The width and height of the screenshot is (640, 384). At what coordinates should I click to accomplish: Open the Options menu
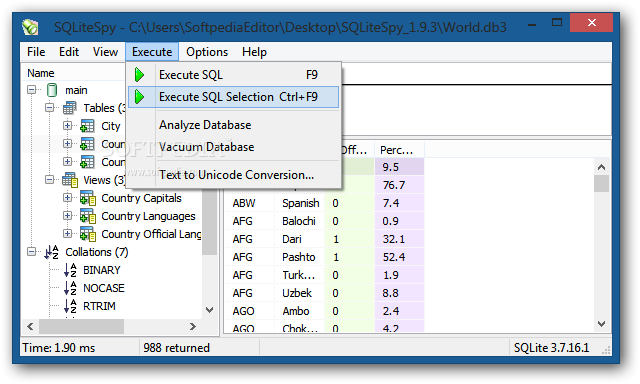(x=207, y=52)
